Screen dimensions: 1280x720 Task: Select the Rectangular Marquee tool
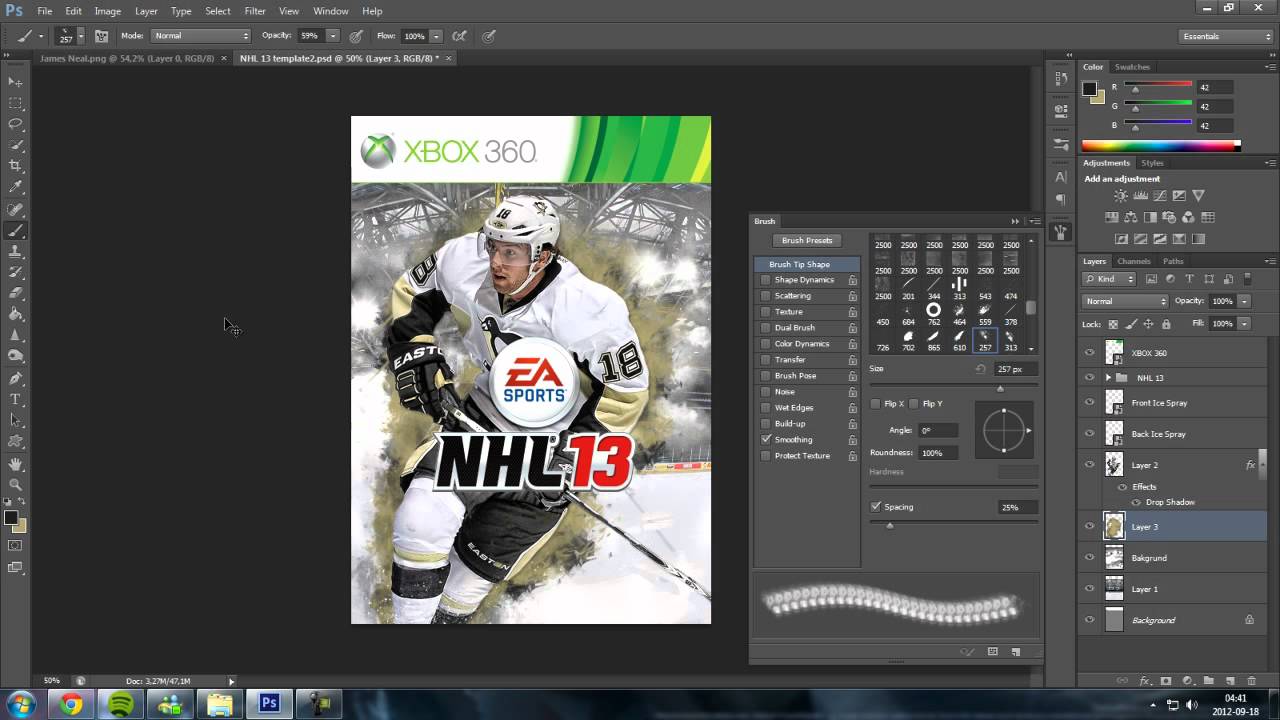[15, 103]
